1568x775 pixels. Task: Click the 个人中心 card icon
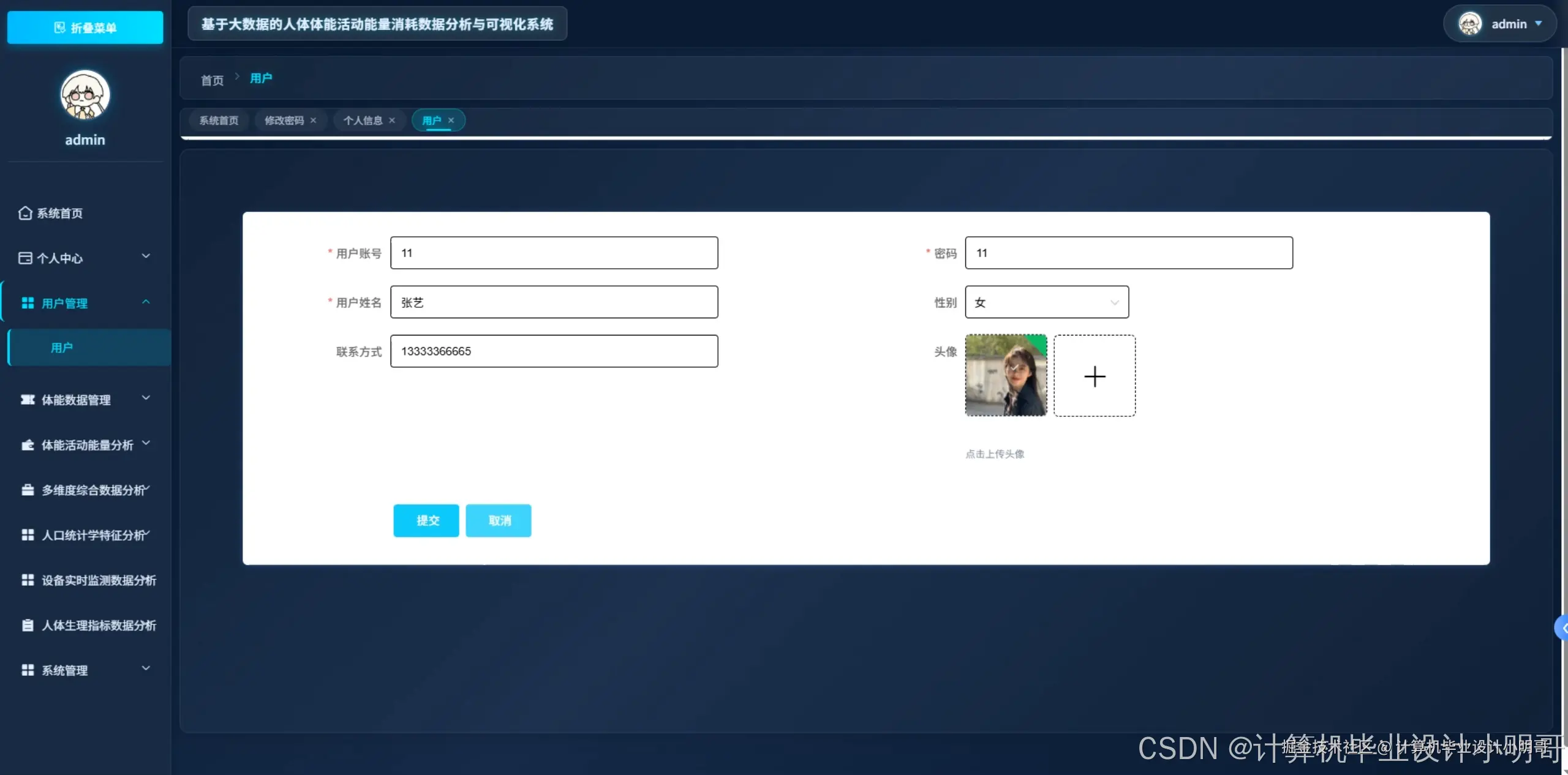pyautogui.click(x=25, y=258)
